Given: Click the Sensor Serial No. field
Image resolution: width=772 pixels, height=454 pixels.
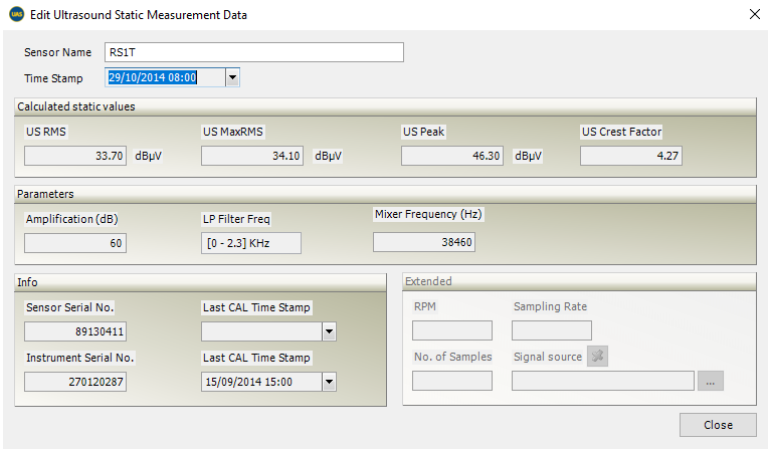Looking at the screenshot, I should (x=75, y=332).
